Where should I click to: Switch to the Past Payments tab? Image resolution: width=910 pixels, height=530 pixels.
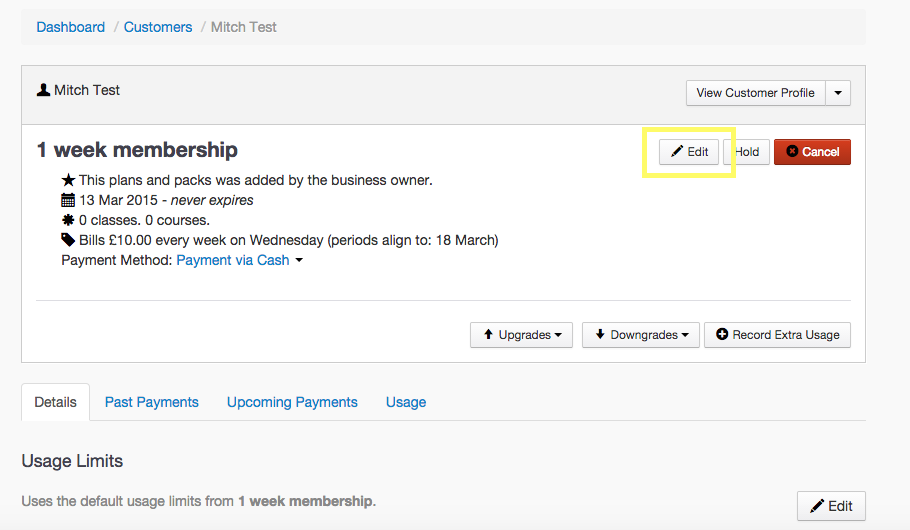(x=151, y=402)
